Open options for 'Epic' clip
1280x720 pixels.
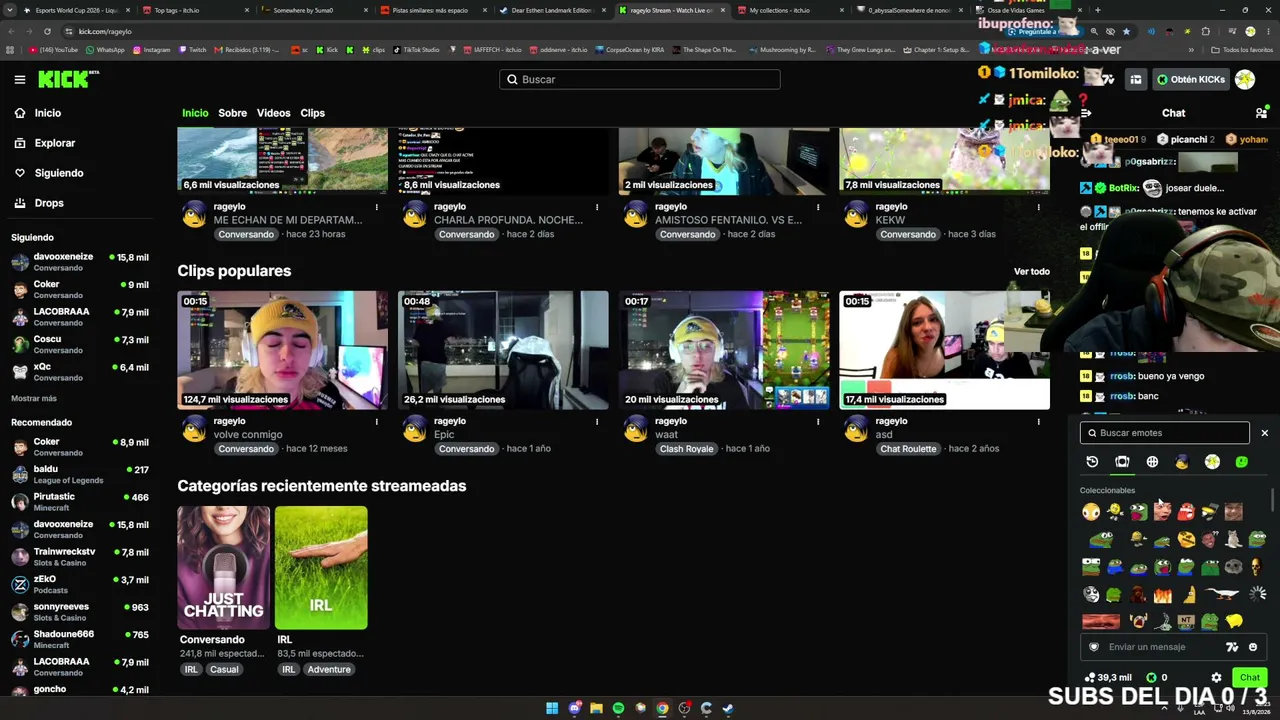(x=597, y=421)
